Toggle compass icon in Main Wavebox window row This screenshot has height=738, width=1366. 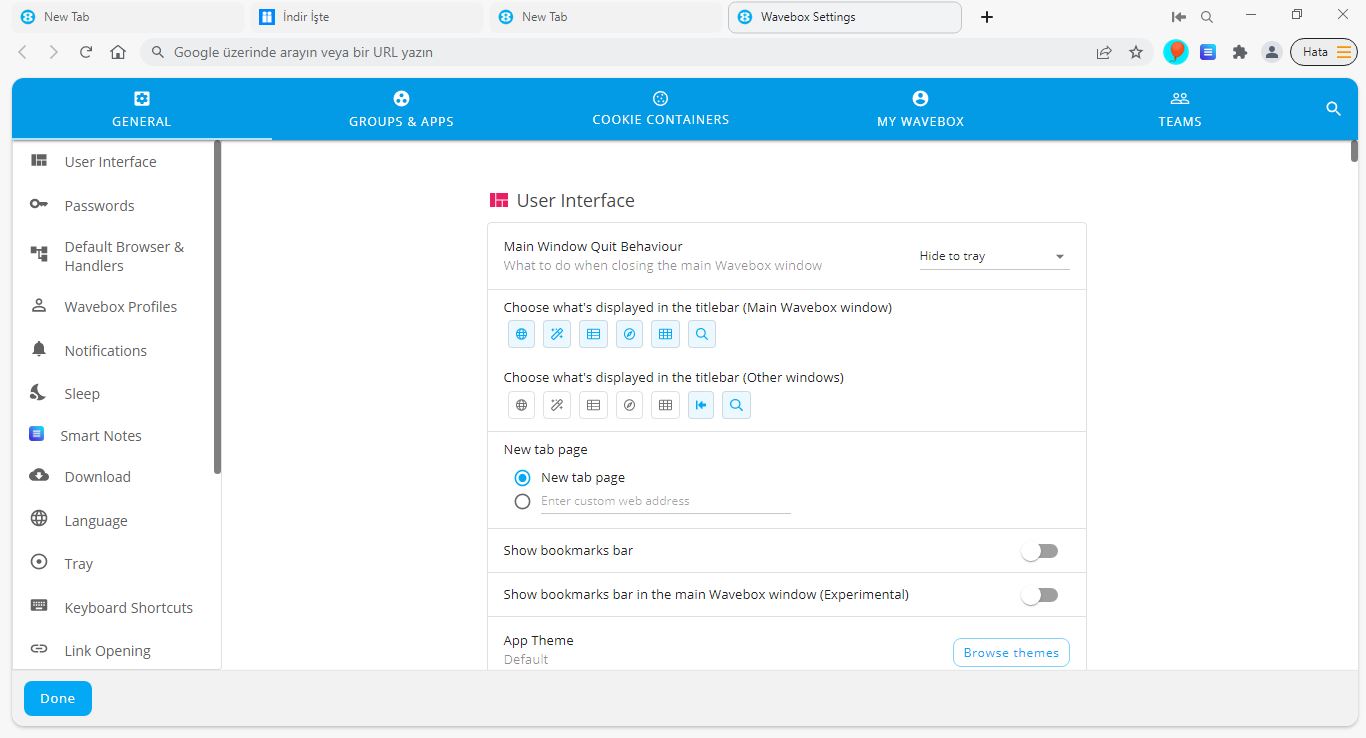pyautogui.click(x=629, y=335)
